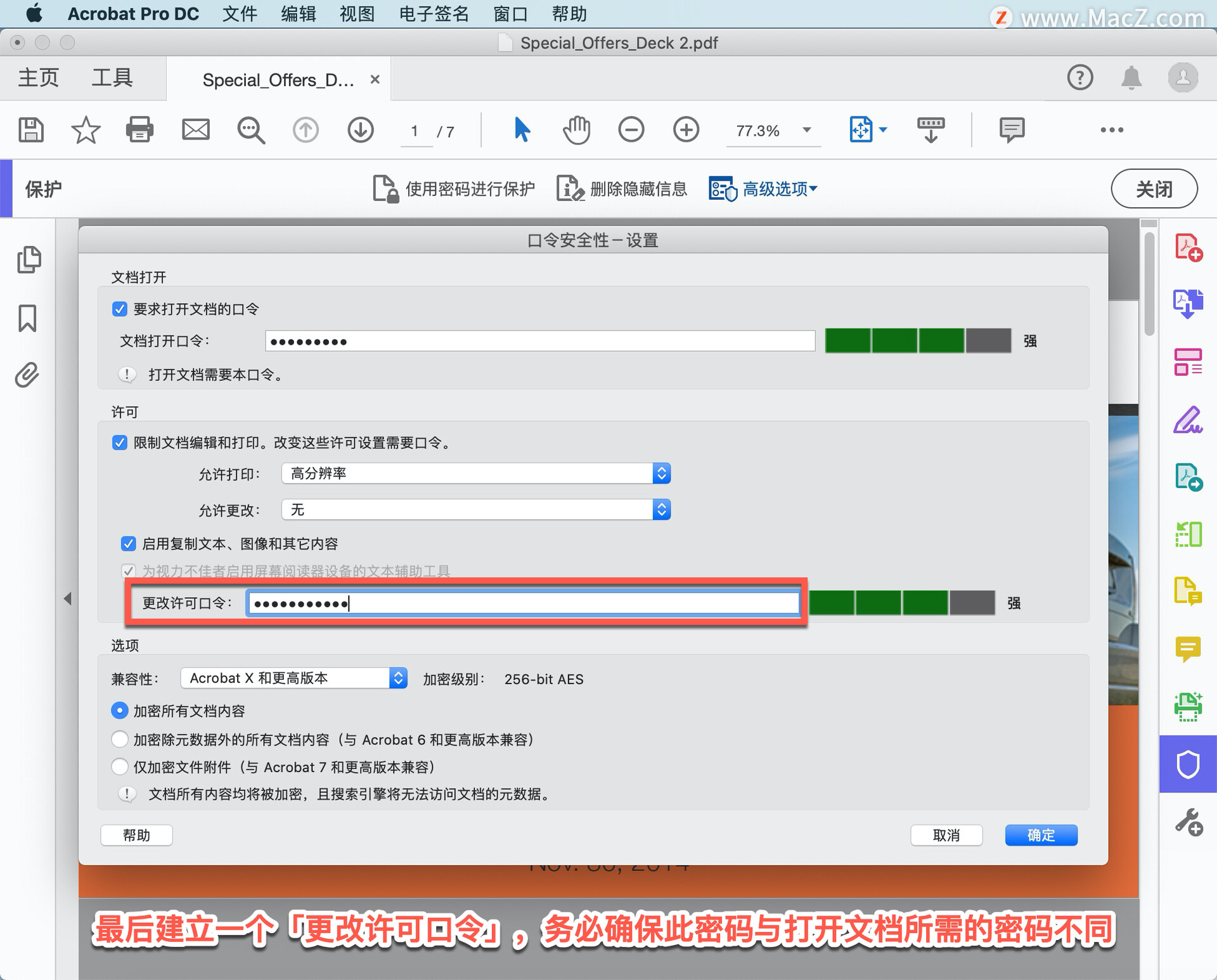Click the page number field
The height and width of the screenshot is (980, 1217).
click(415, 131)
